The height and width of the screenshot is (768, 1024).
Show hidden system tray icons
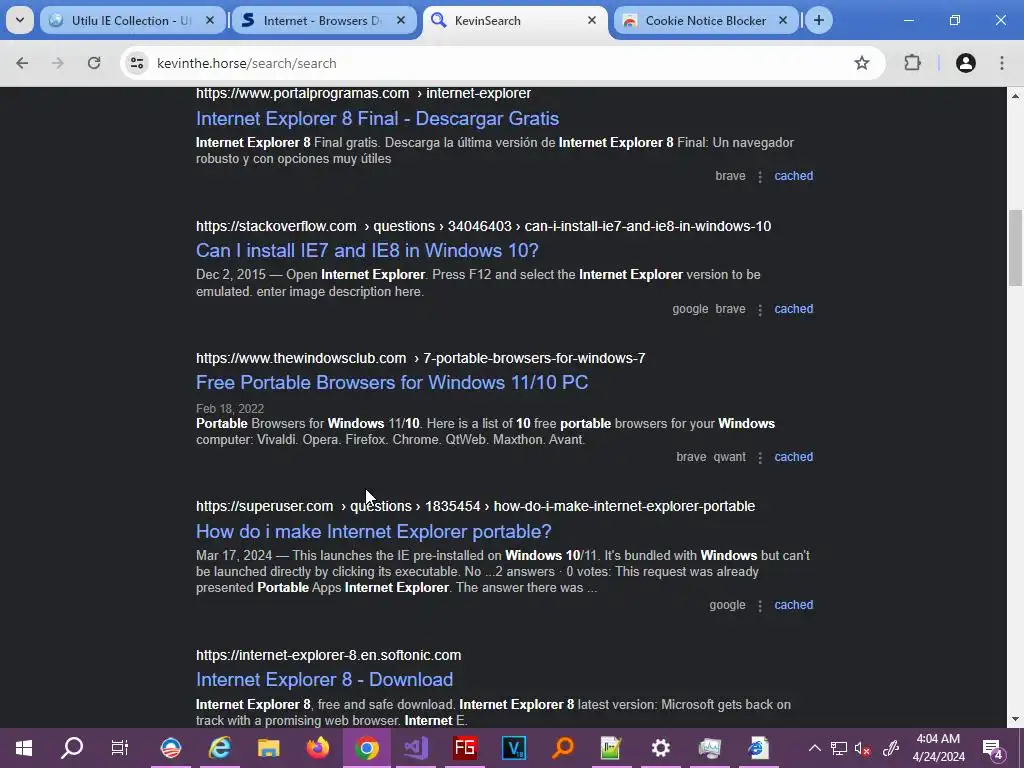[x=814, y=748]
